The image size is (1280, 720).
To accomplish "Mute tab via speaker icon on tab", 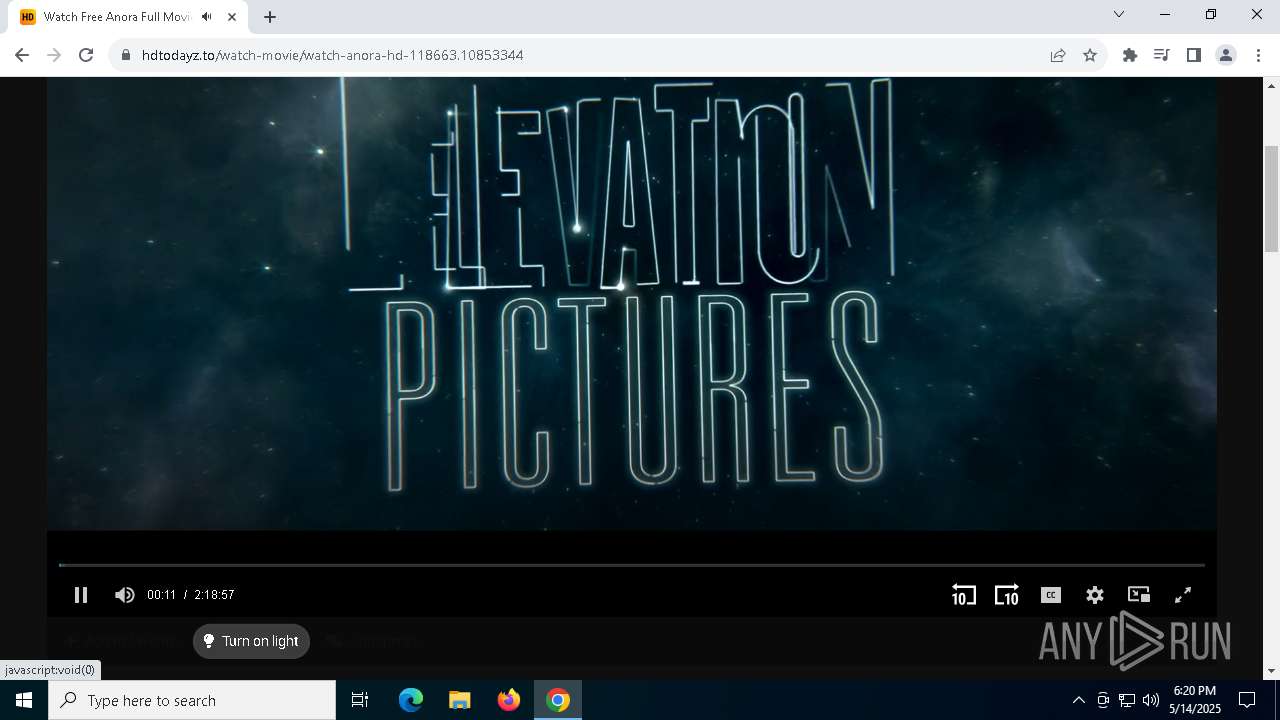I will [206, 17].
